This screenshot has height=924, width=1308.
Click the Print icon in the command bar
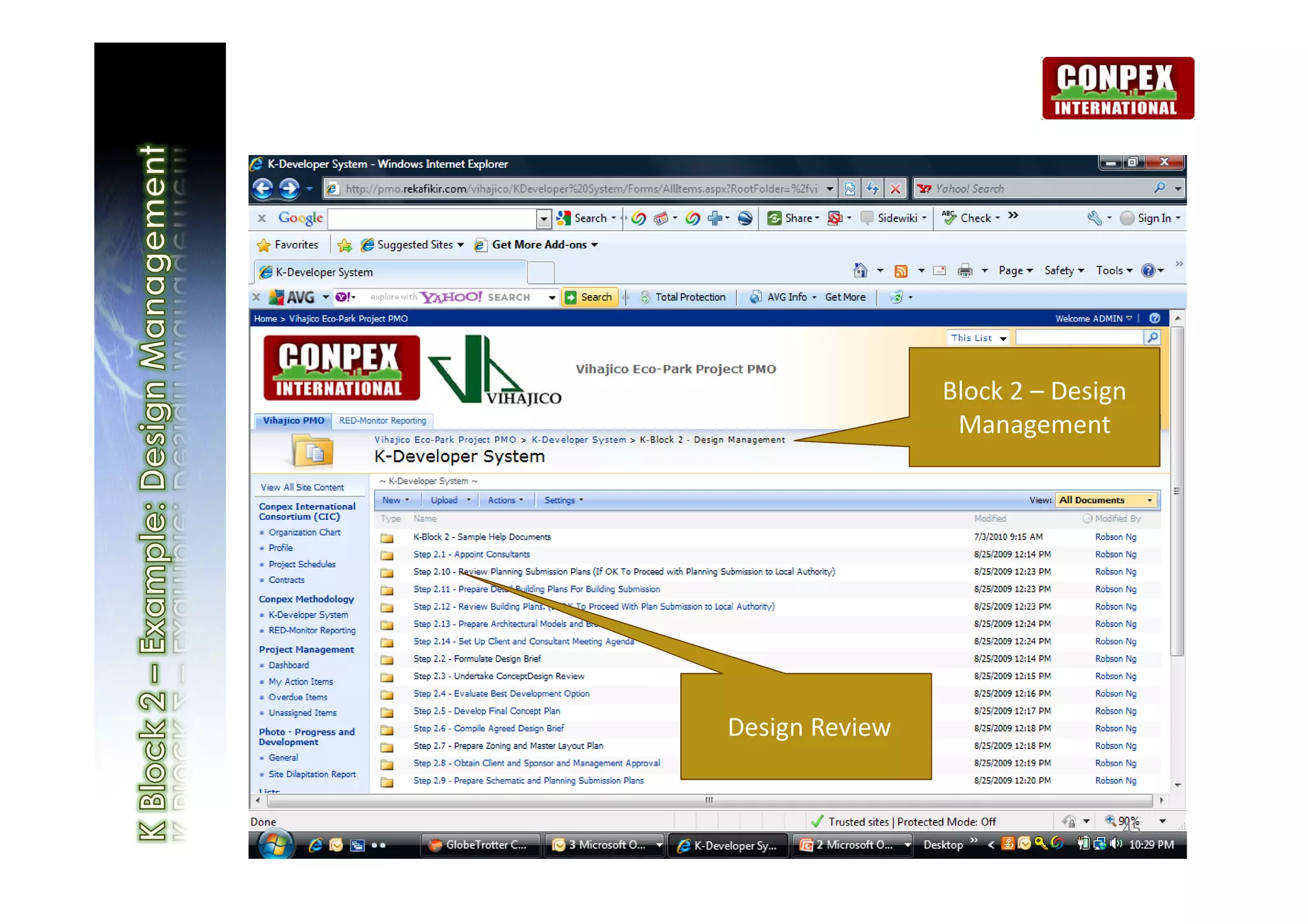click(x=965, y=271)
